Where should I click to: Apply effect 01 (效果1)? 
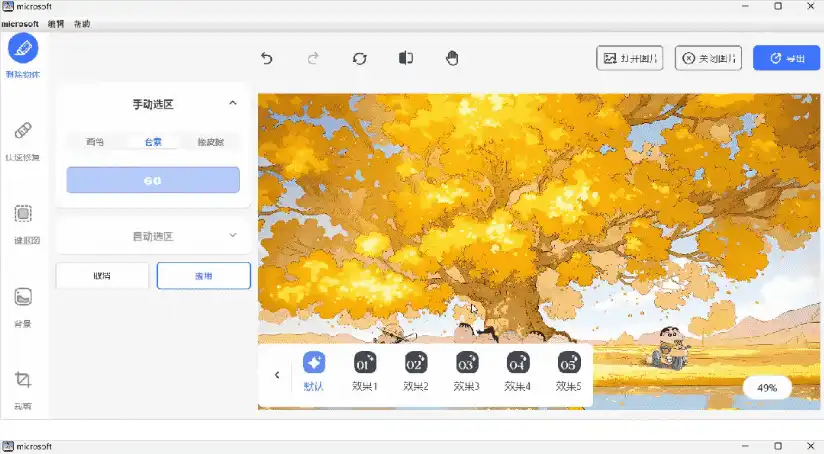tap(365, 372)
